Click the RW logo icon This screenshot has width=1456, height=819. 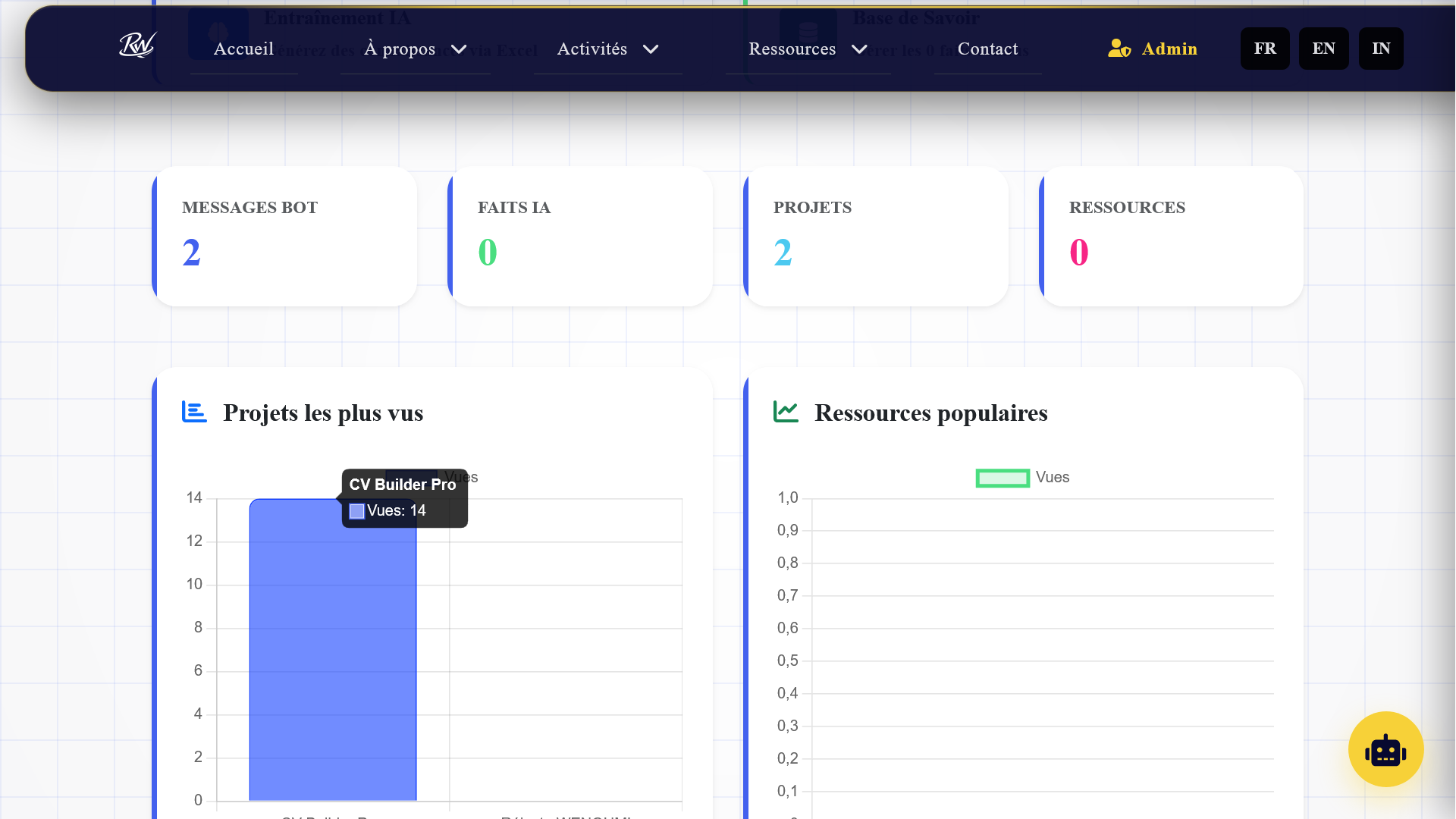[x=137, y=46]
